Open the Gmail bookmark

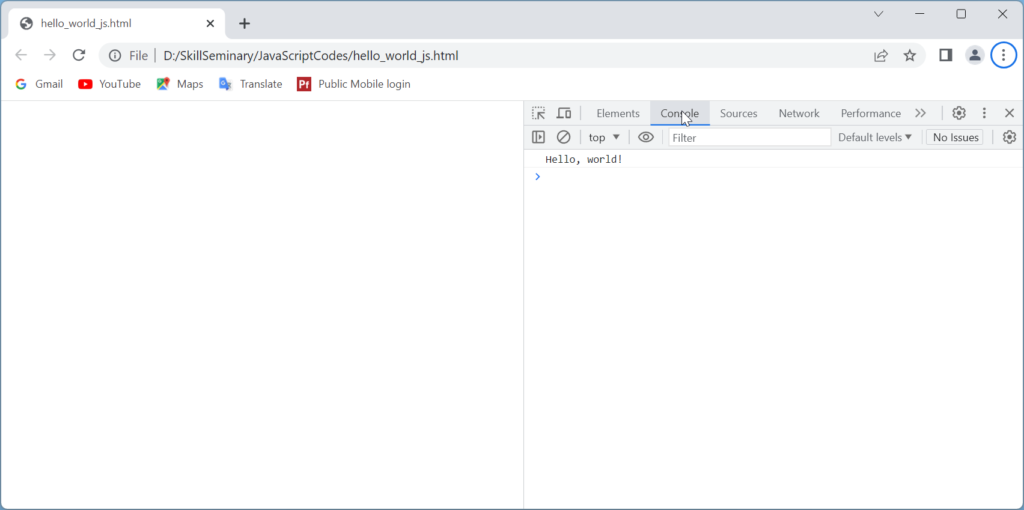coord(39,84)
